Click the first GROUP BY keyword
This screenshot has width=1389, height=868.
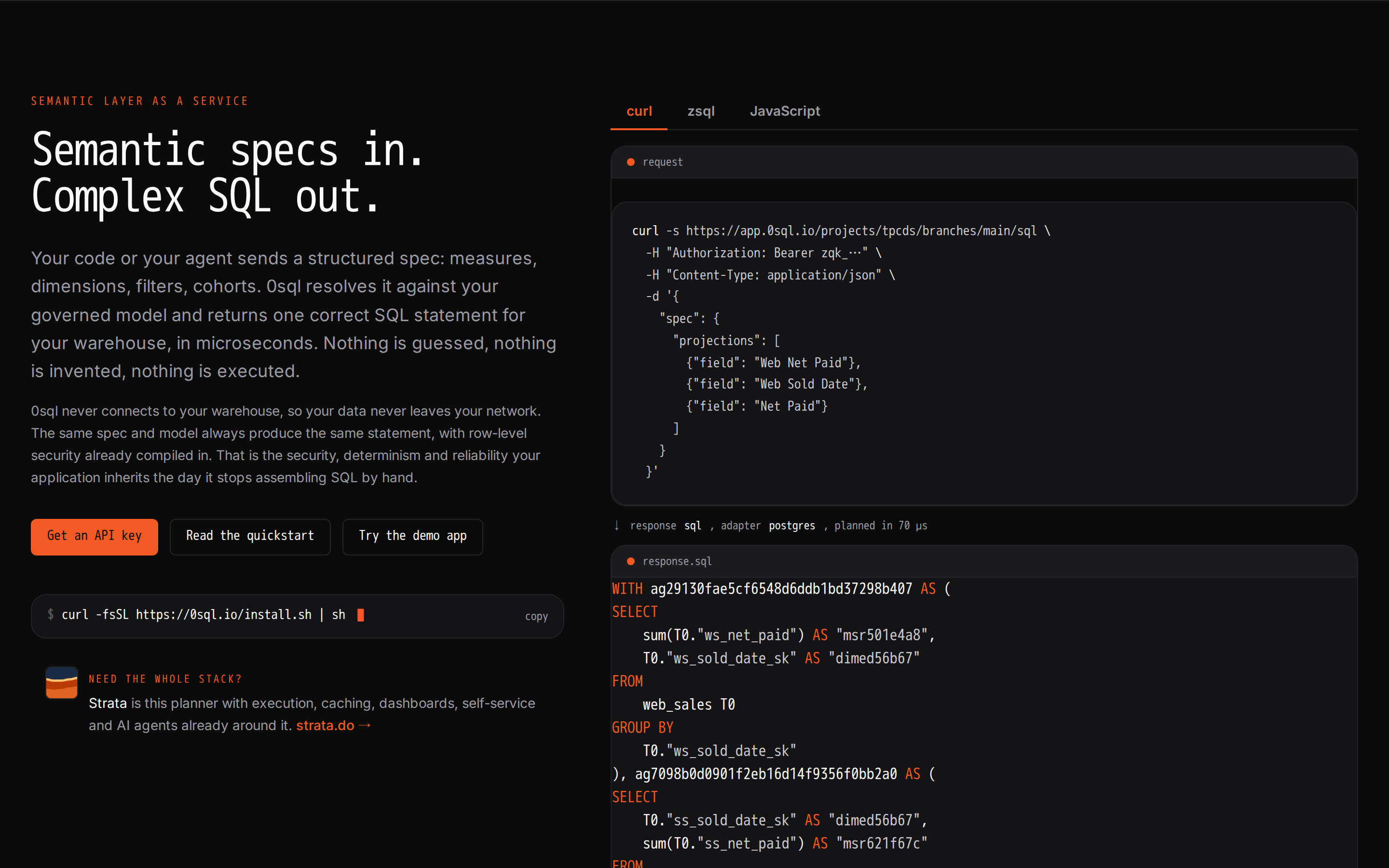point(642,727)
